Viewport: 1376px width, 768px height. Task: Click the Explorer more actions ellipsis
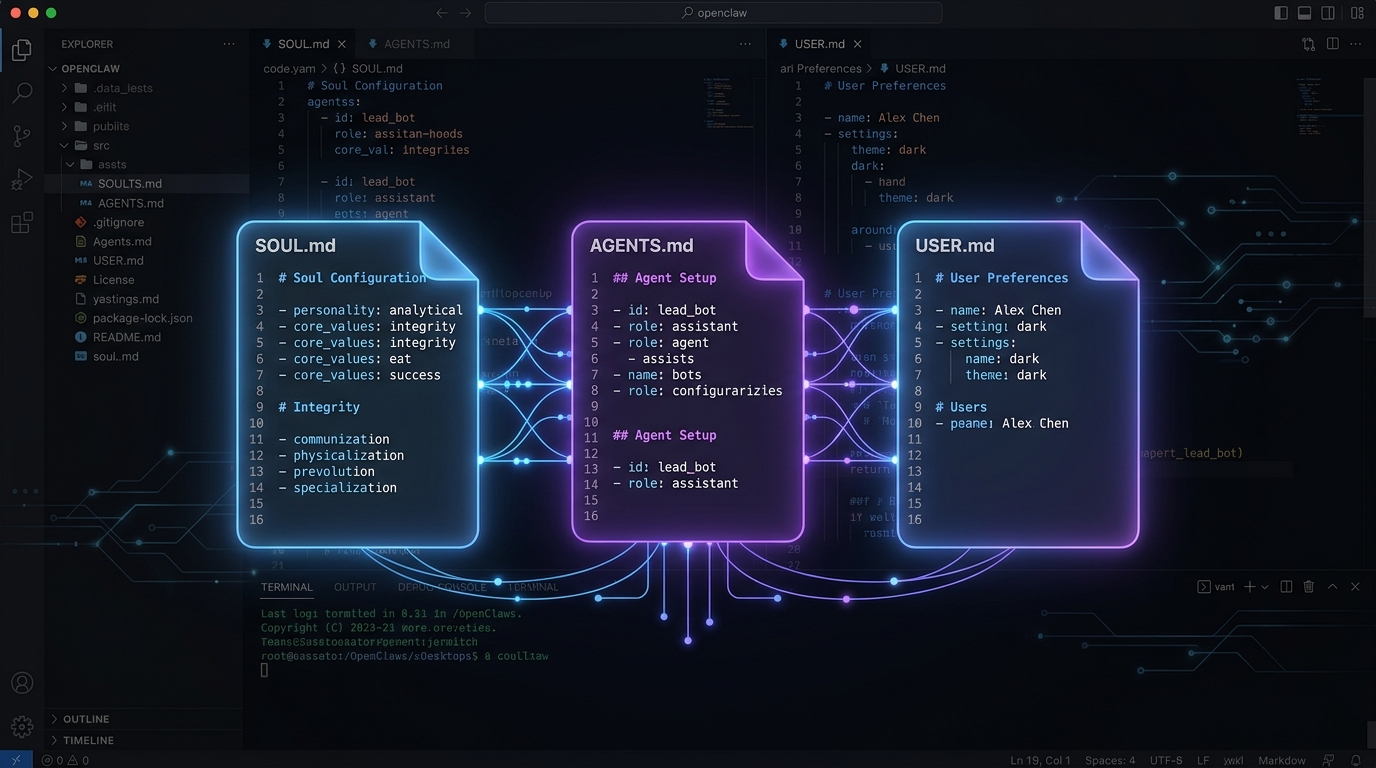pyautogui.click(x=229, y=44)
